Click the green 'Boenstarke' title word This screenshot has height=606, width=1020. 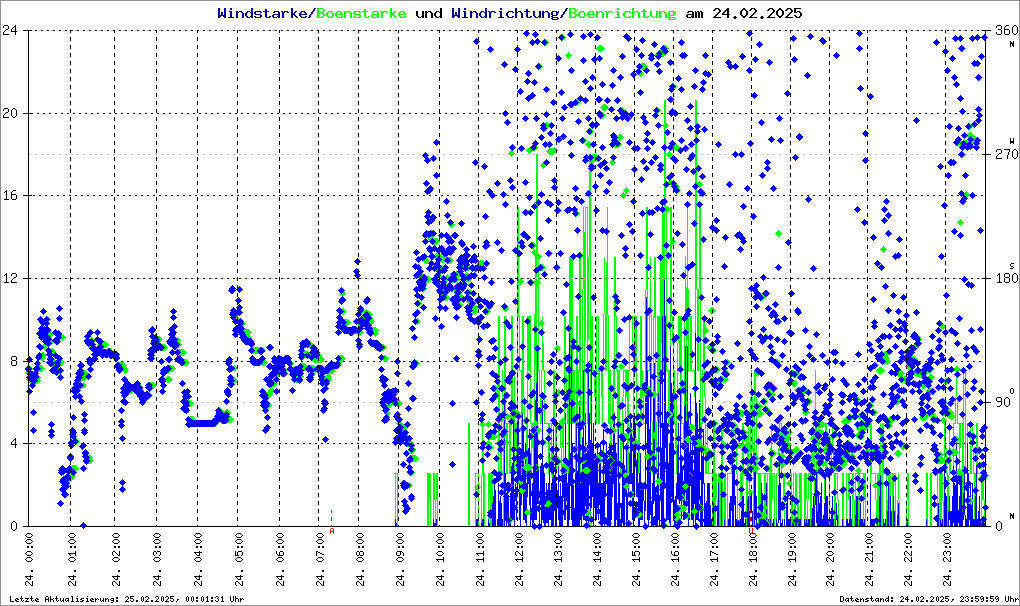coord(361,13)
